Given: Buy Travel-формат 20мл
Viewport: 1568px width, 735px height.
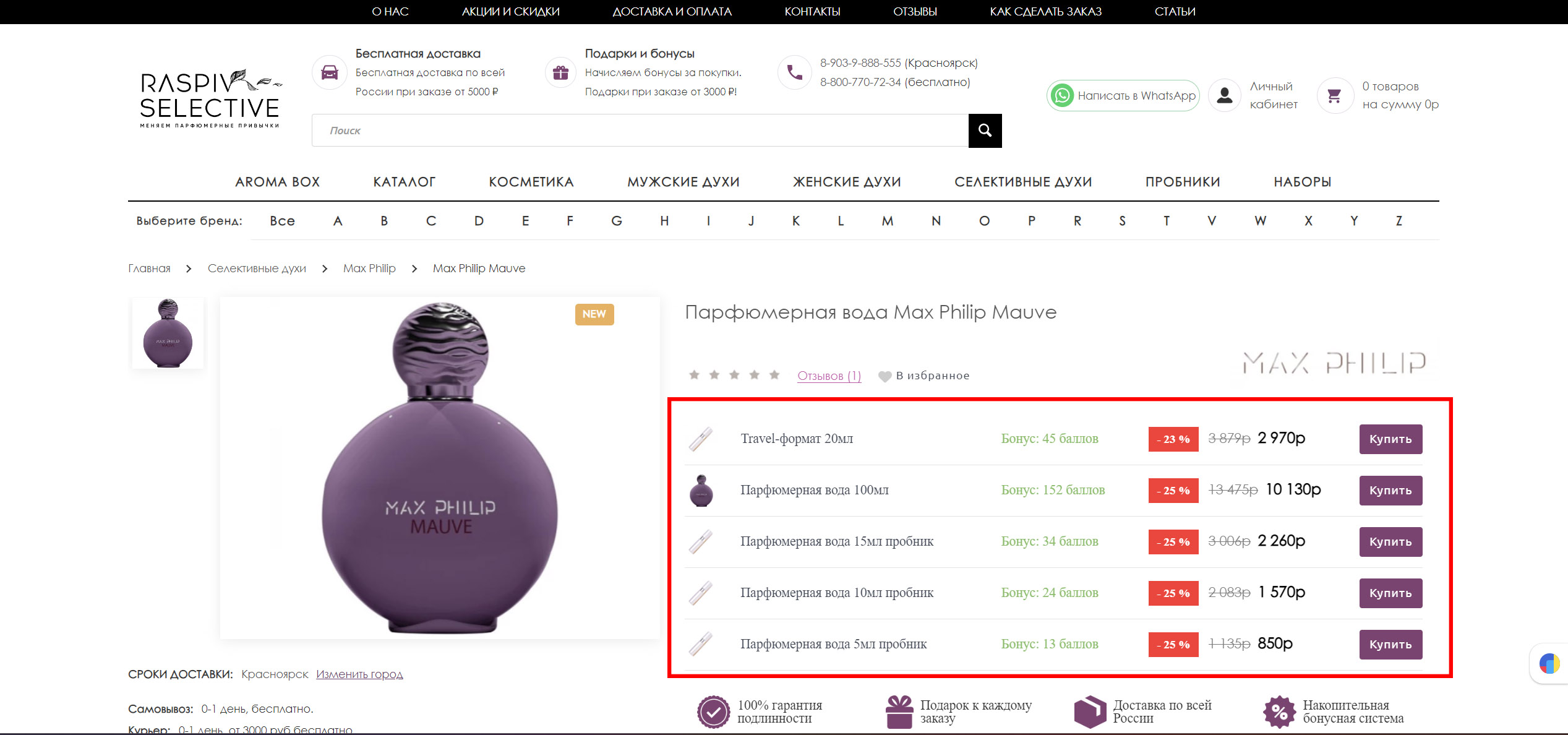Looking at the screenshot, I should tap(1390, 439).
